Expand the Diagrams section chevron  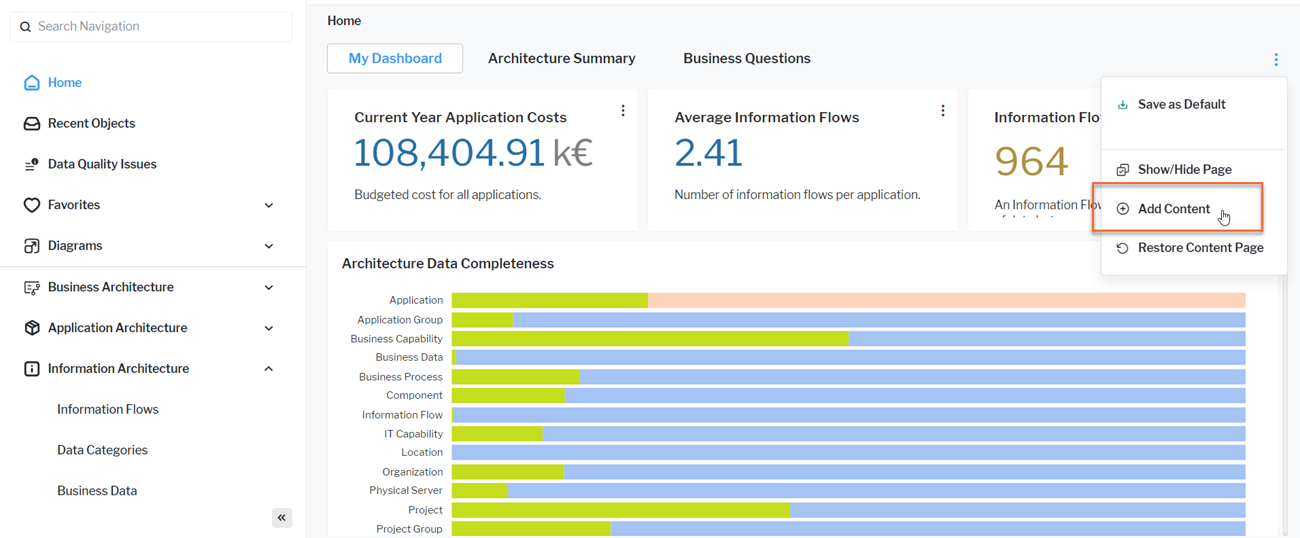(x=269, y=246)
